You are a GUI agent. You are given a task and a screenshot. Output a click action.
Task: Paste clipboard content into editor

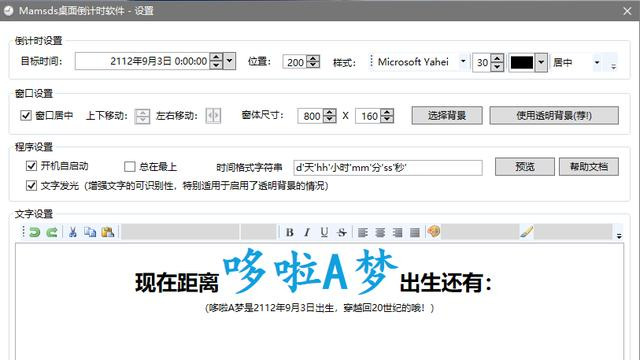click(x=107, y=232)
